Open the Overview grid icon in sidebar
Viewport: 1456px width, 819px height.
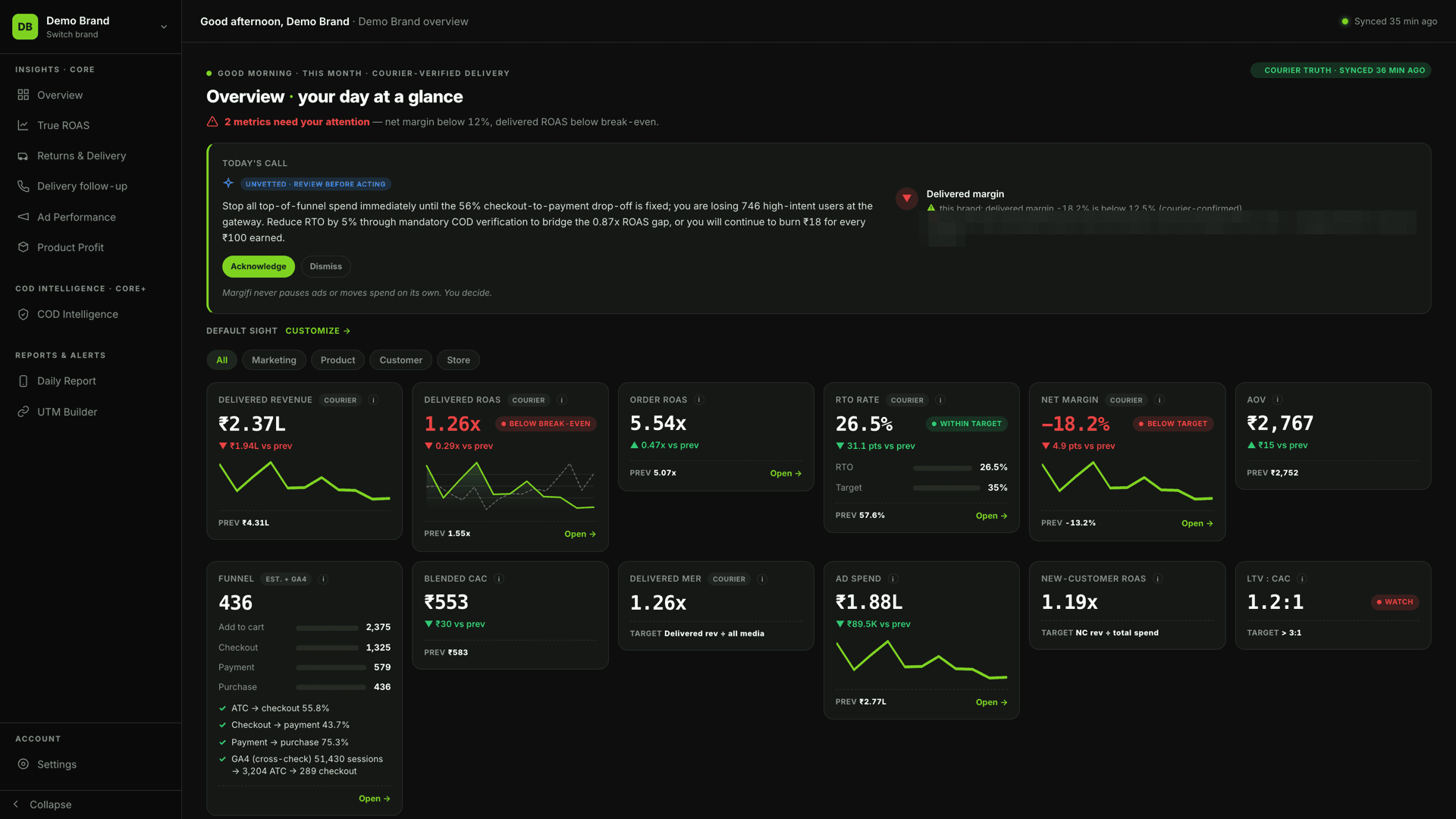tap(24, 95)
